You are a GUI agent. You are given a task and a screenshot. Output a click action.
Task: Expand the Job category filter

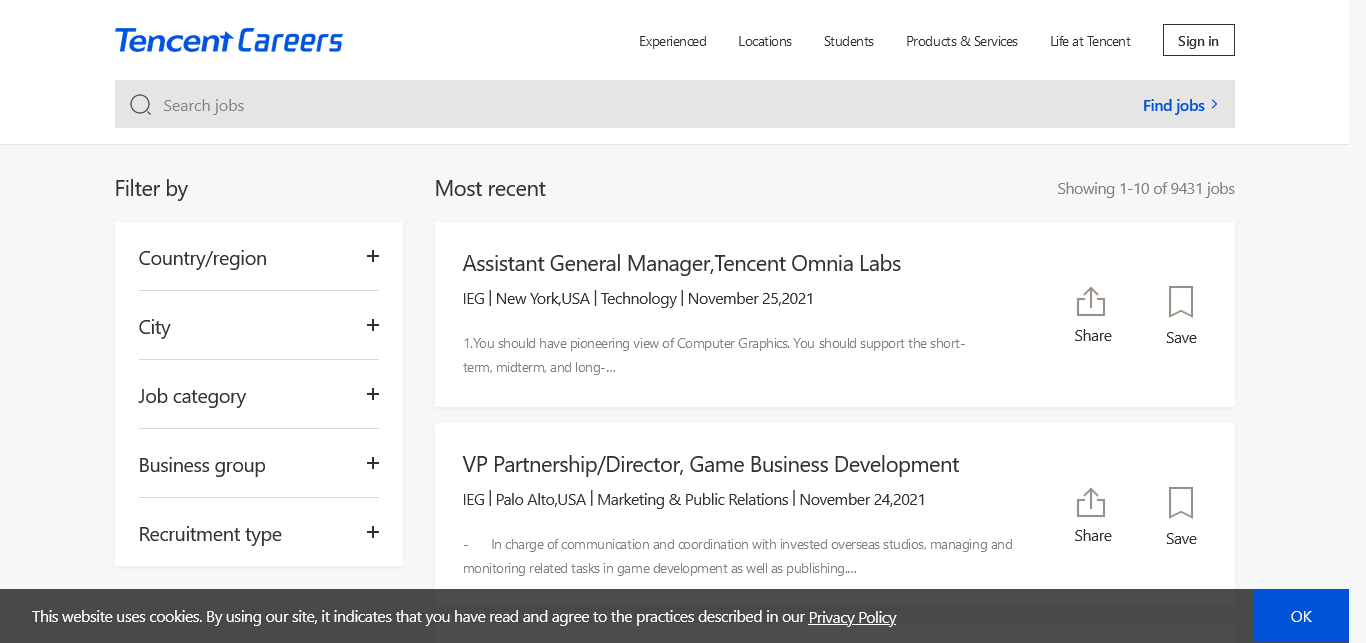click(372, 395)
